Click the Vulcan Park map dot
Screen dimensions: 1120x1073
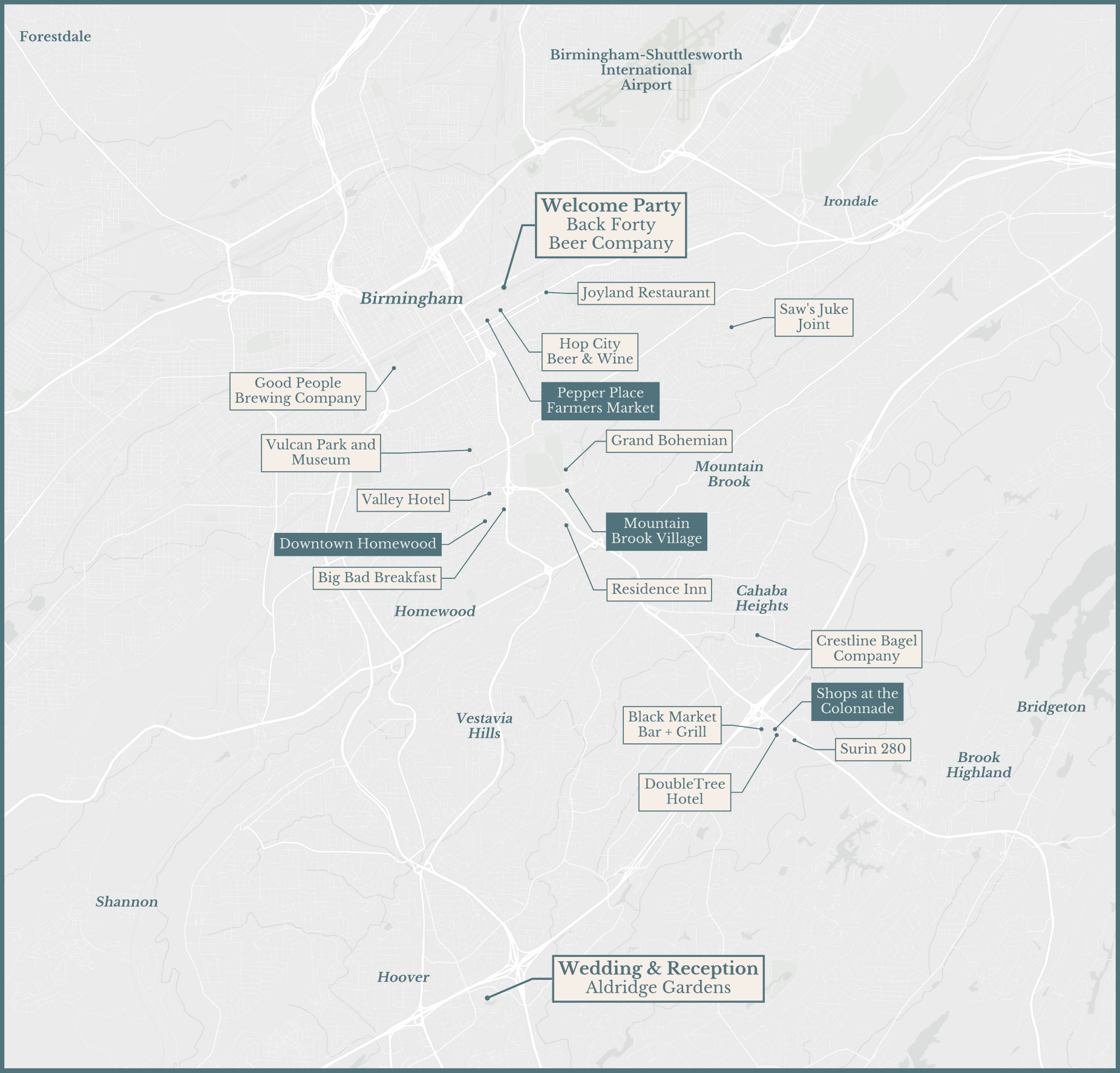pyautogui.click(x=470, y=450)
